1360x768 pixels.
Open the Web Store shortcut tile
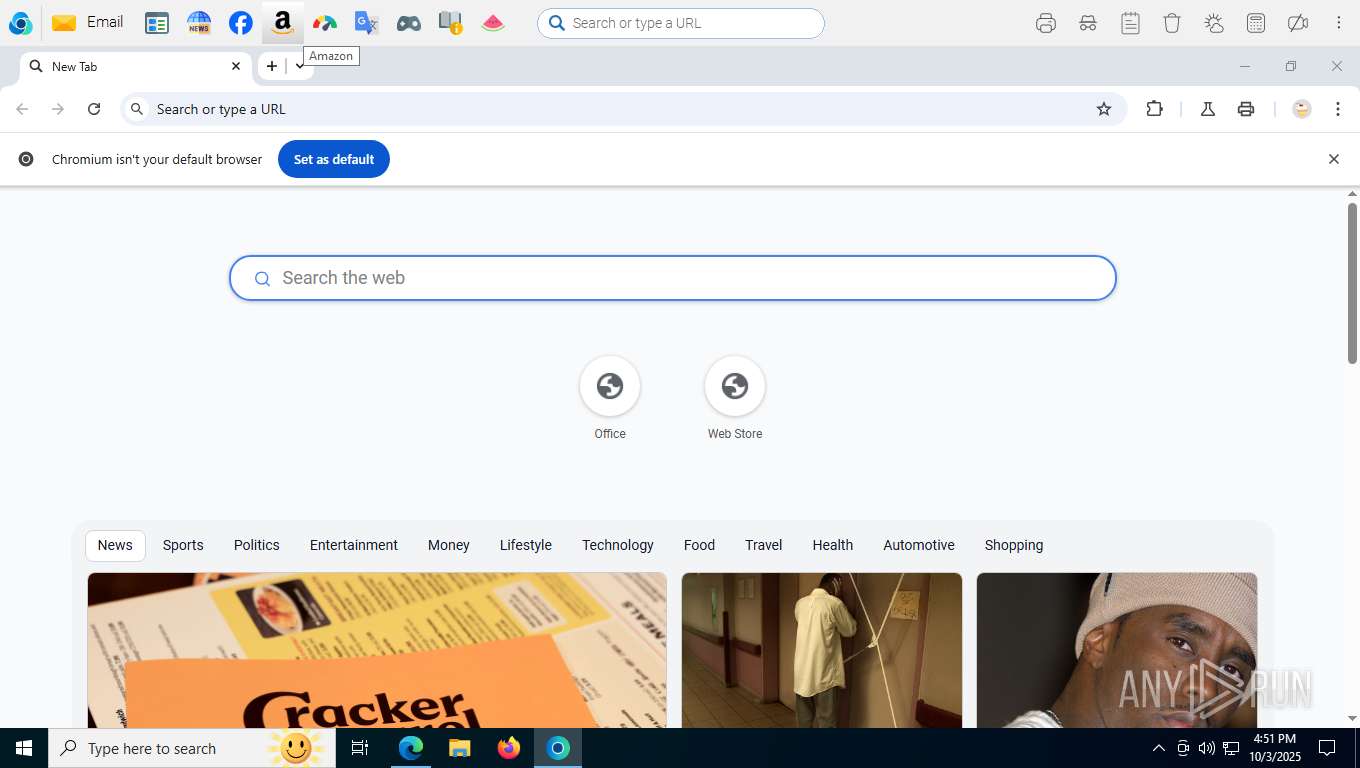coord(735,399)
